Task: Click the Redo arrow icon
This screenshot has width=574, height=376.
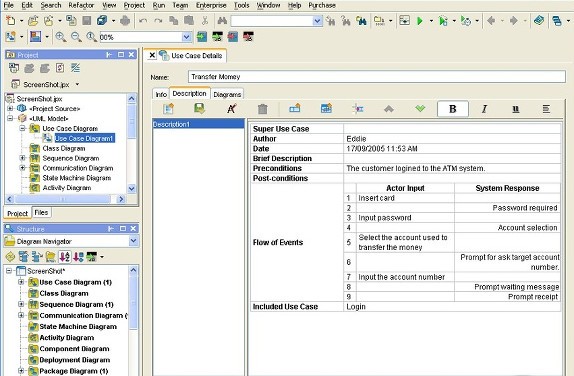Action: tap(158, 21)
